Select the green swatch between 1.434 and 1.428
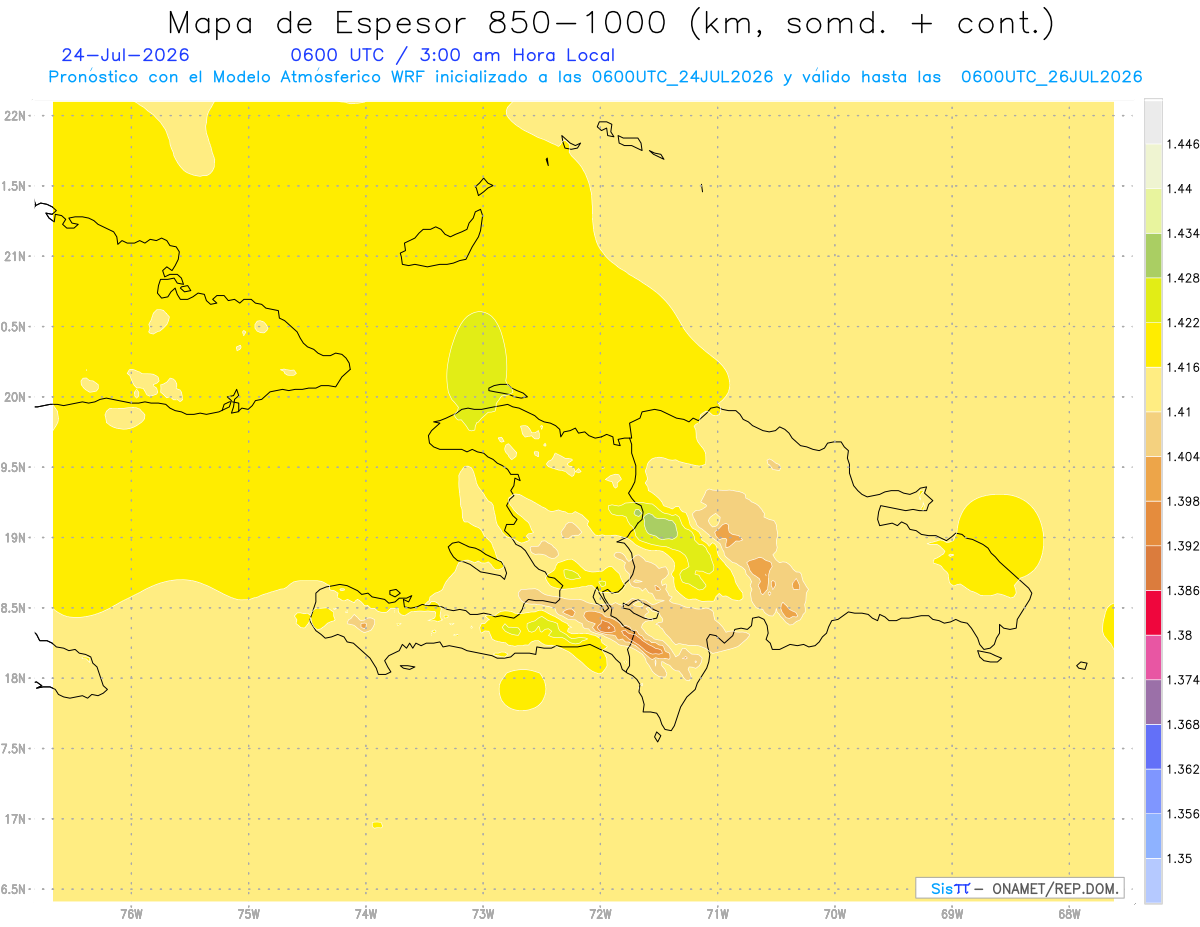Screen dimensions: 1200x927 (x=1153, y=255)
